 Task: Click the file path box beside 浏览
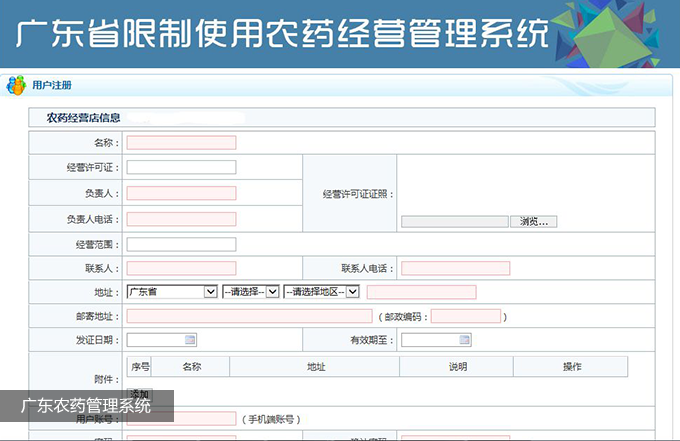point(454,221)
